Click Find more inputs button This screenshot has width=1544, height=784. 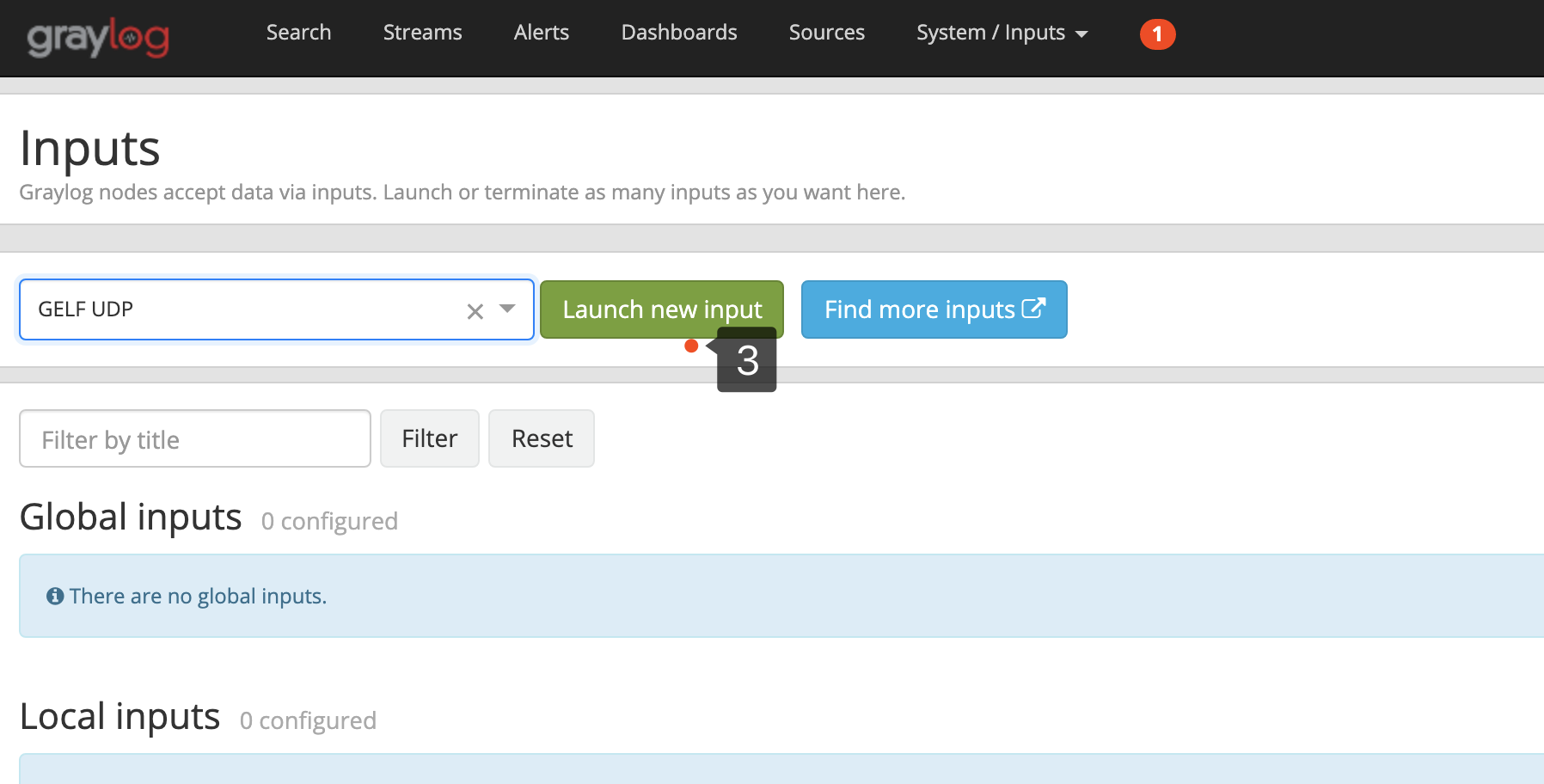tap(934, 309)
